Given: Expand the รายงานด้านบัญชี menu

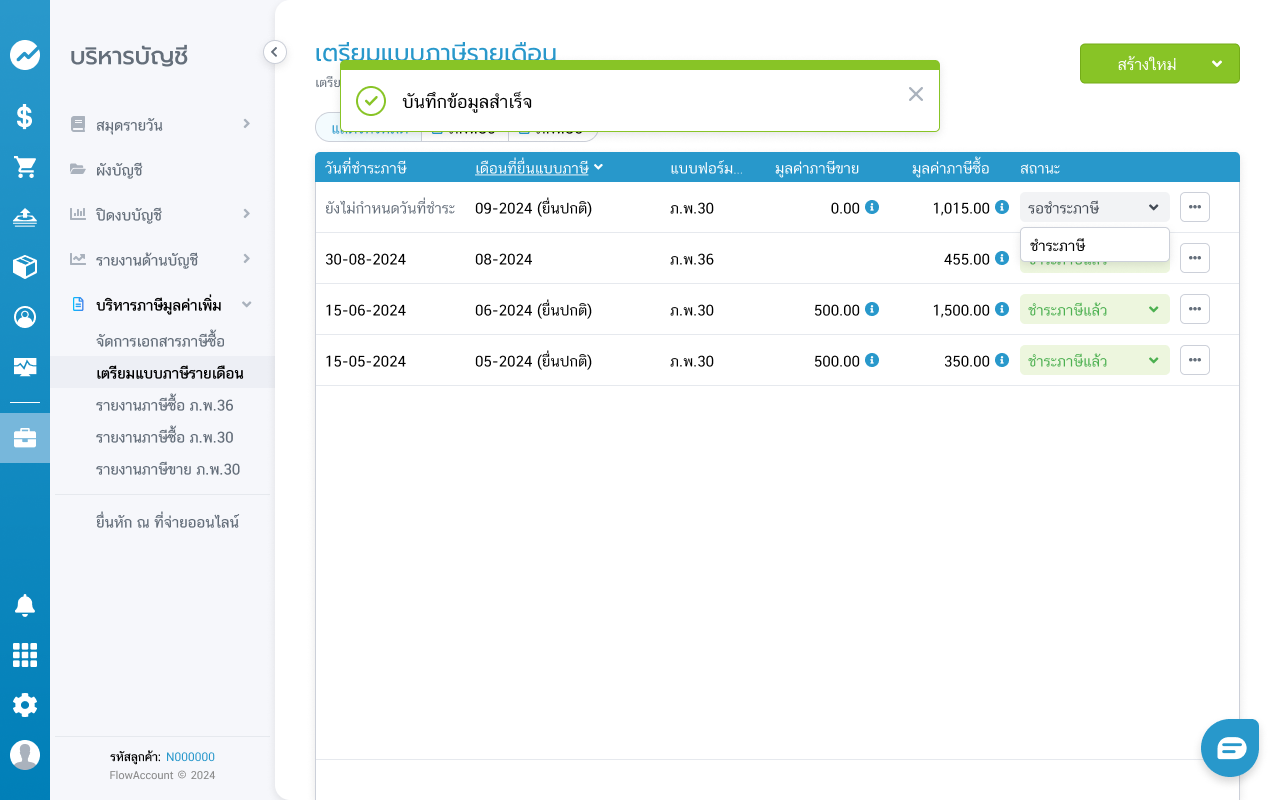Looking at the screenshot, I should point(160,259).
